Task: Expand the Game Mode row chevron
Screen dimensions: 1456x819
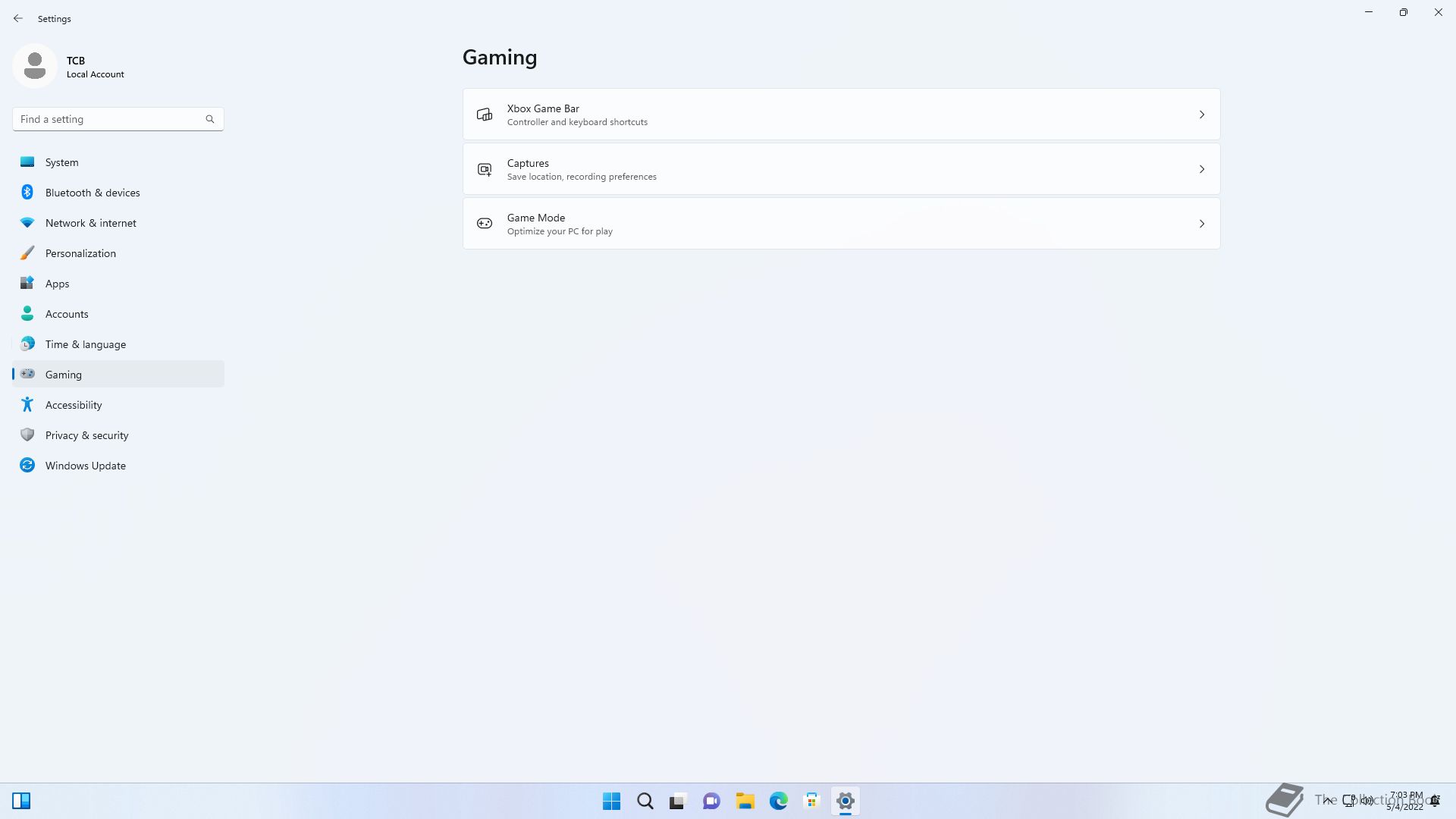Action: click(1202, 224)
